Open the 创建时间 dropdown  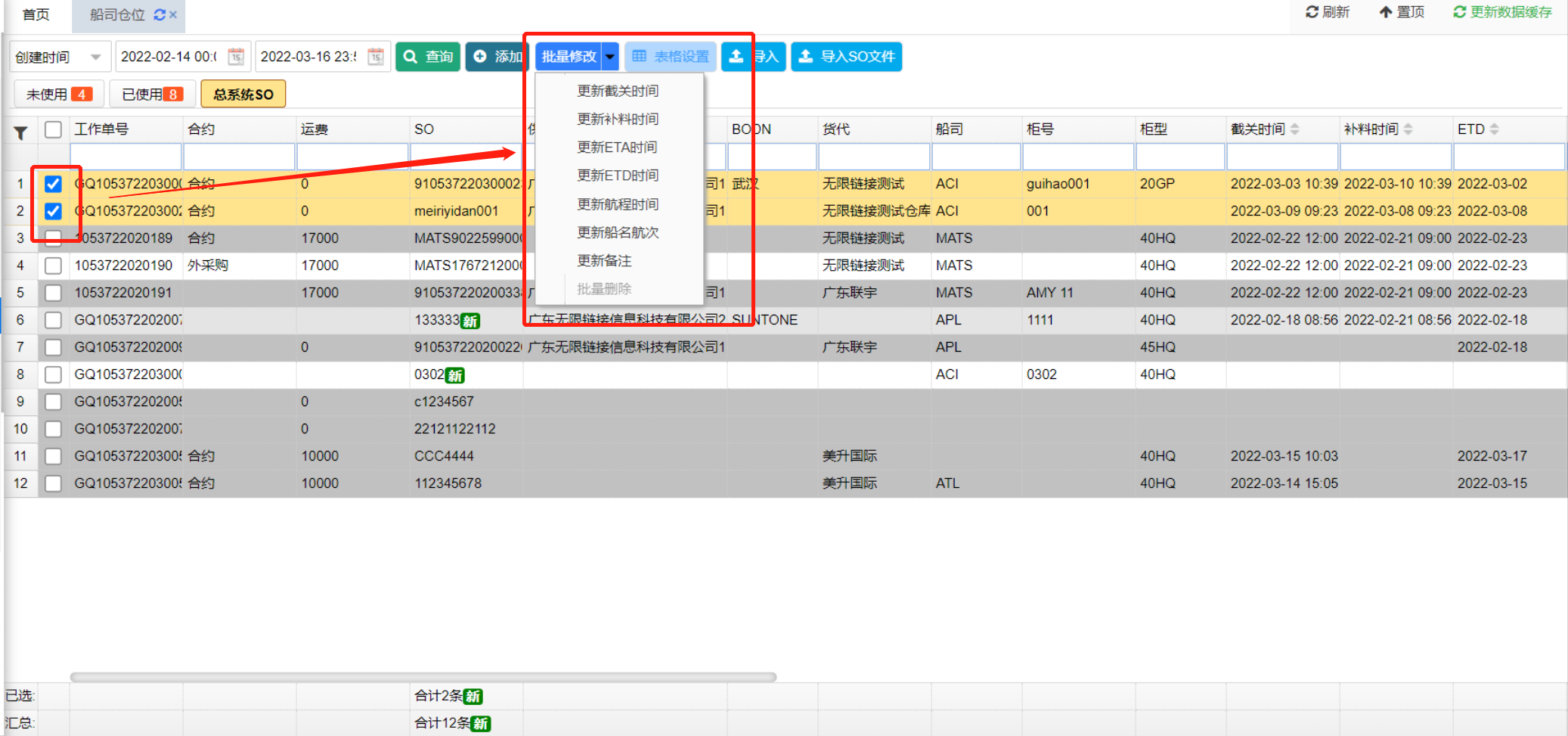tap(60, 57)
